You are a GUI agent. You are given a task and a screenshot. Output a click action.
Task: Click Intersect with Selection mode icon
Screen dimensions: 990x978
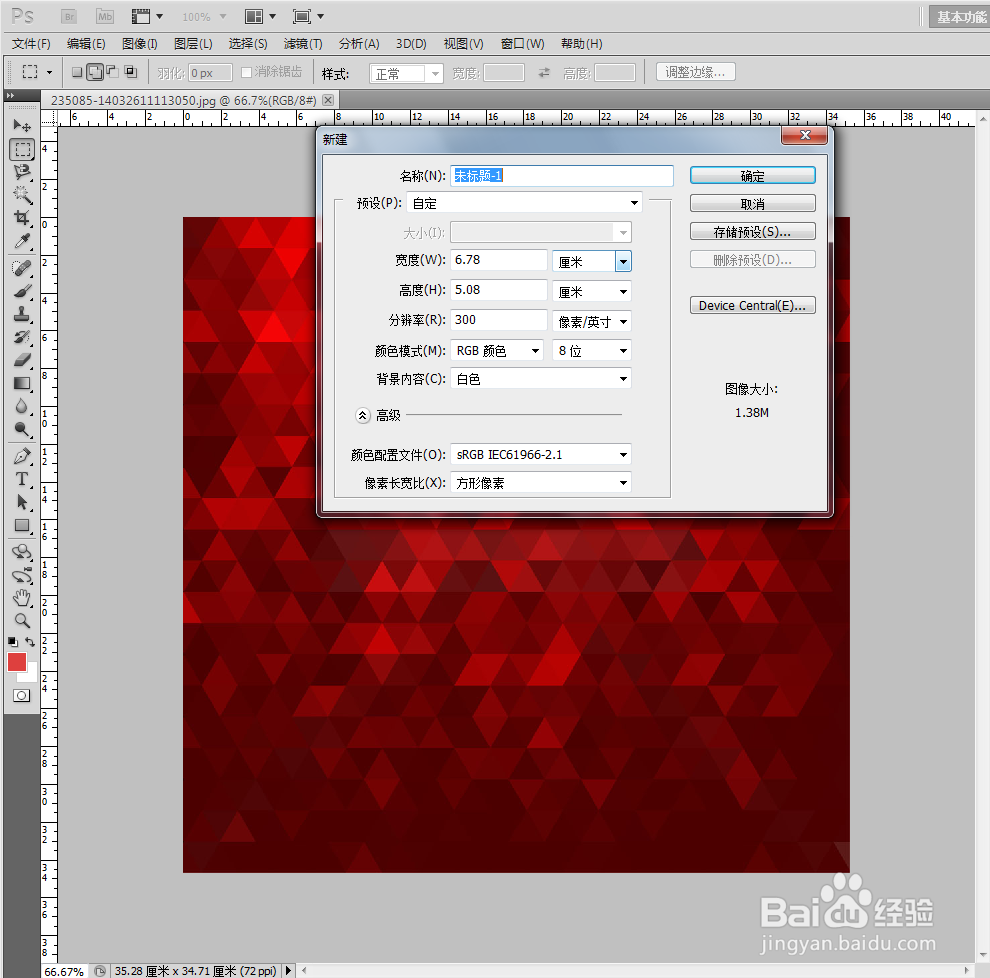131,71
